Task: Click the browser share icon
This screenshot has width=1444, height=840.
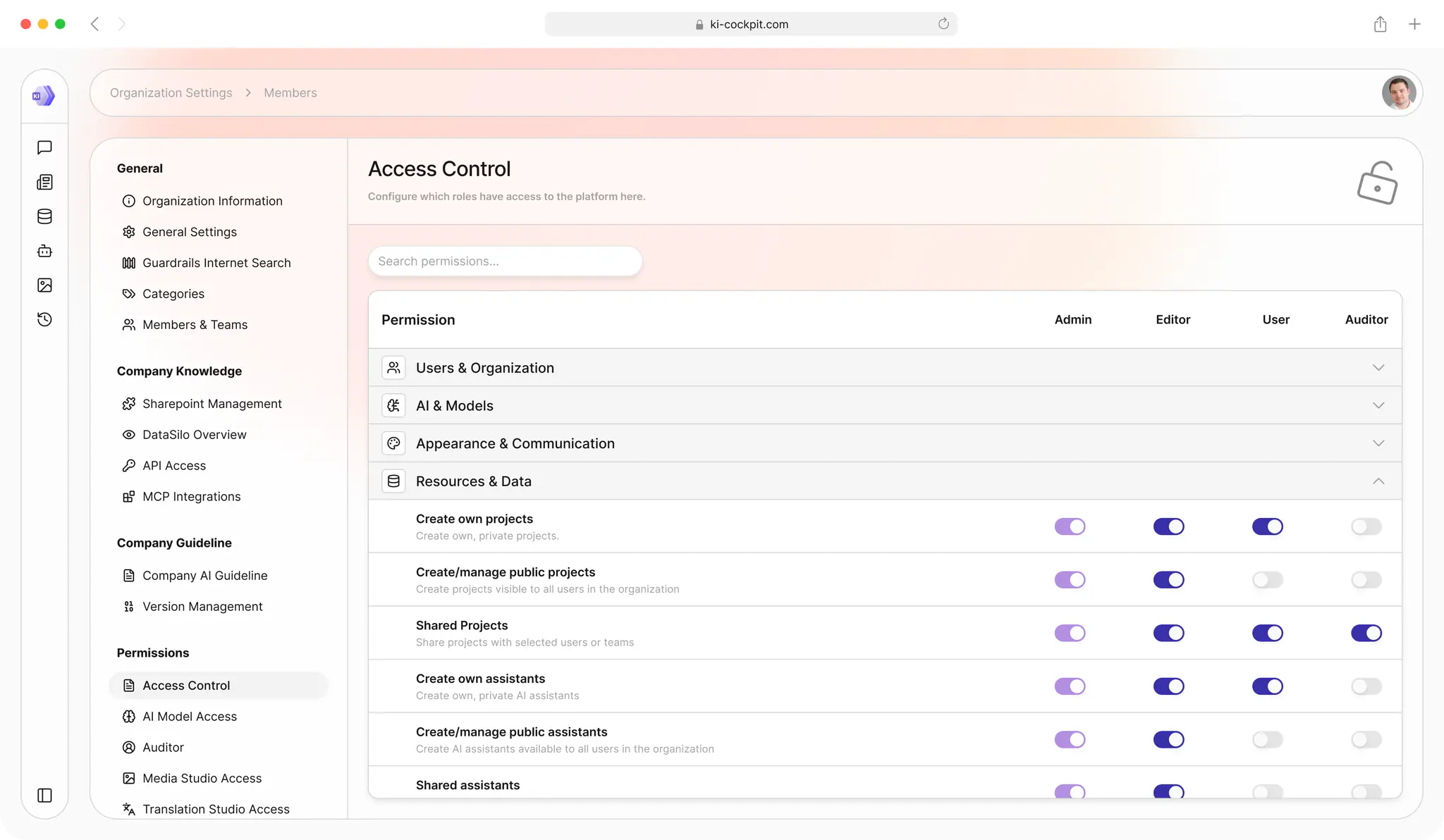Action: point(1380,24)
